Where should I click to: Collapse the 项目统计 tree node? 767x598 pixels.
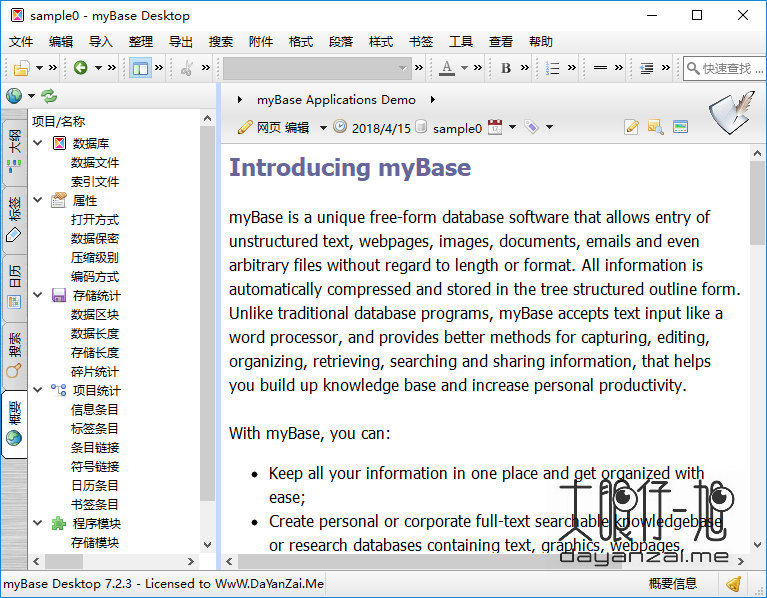38,390
